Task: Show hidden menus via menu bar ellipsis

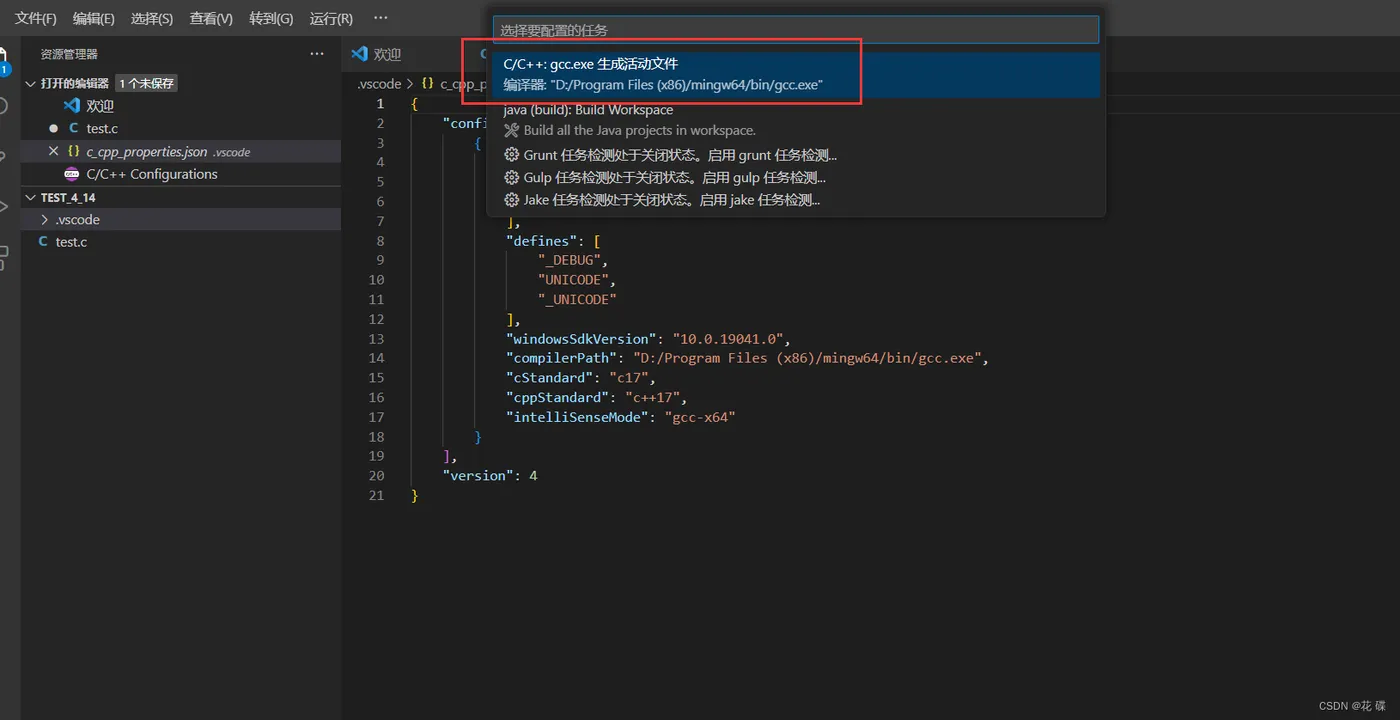Action: tap(380, 18)
